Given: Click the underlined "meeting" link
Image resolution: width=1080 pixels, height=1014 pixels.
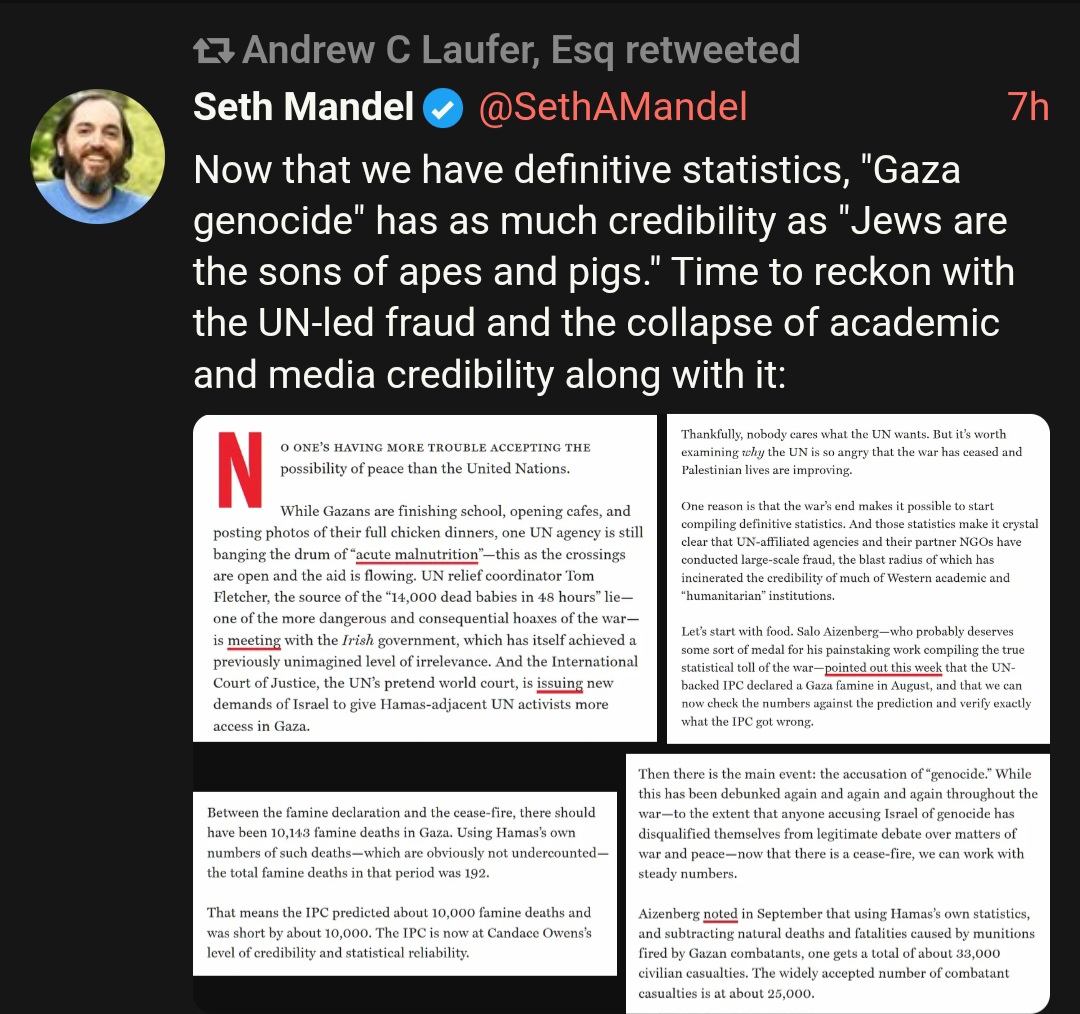Looking at the screenshot, I should point(254,640).
